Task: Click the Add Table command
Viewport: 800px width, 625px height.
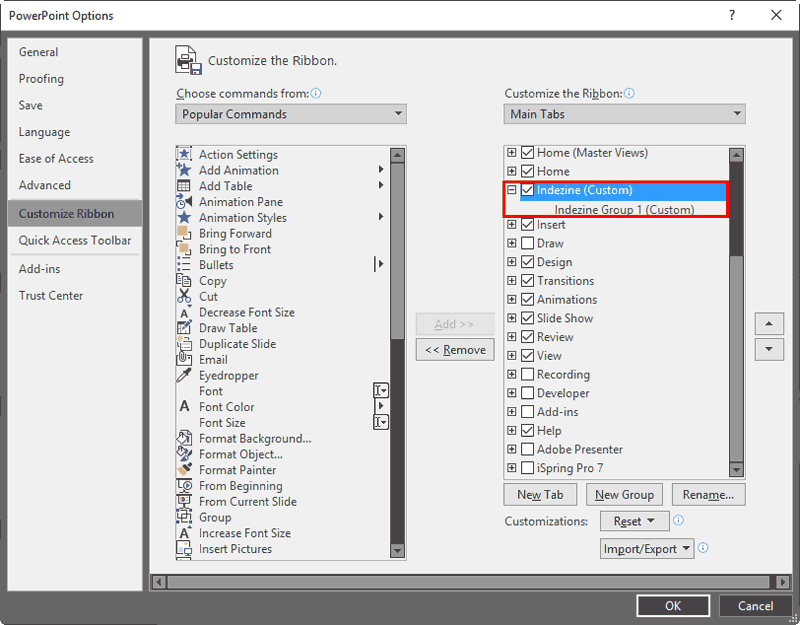Action: click(214, 186)
